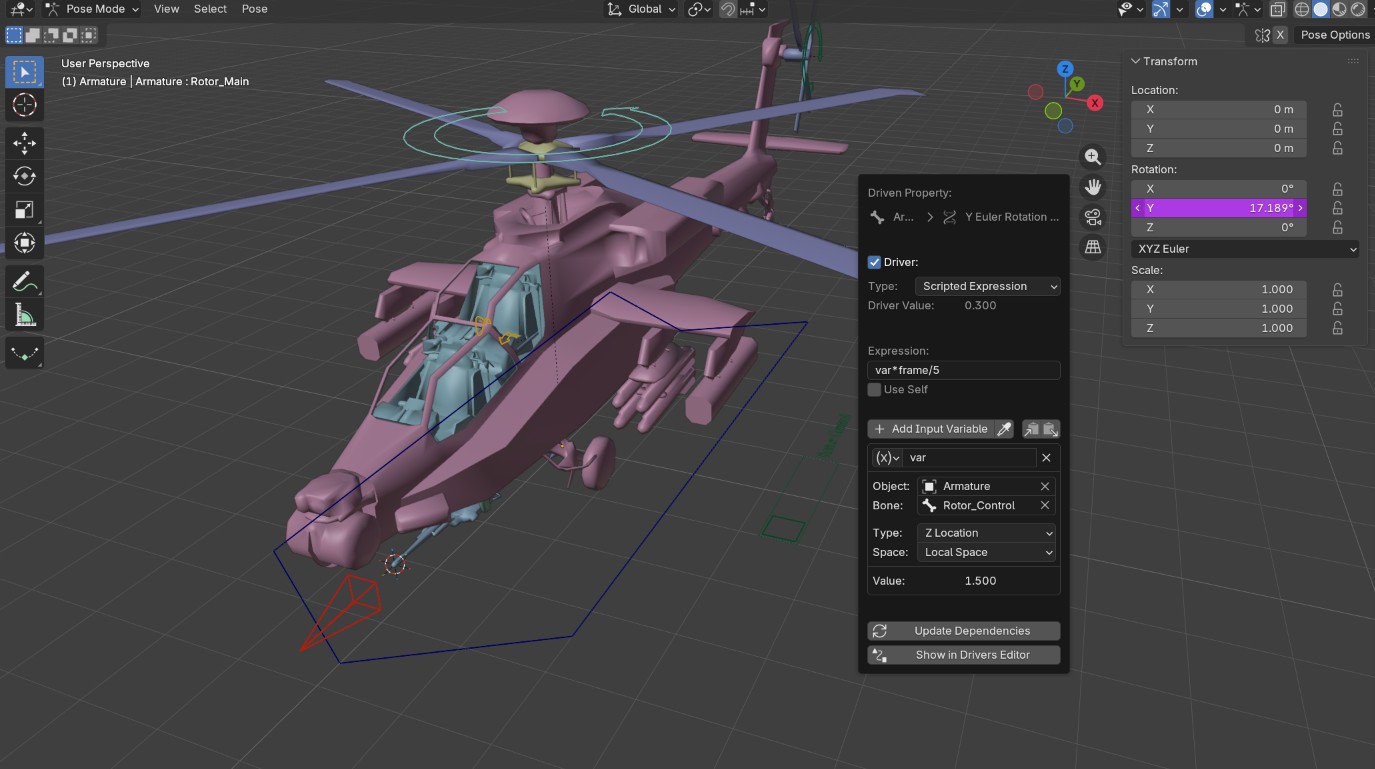Image resolution: width=1375 pixels, height=769 pixels.
Task: Click Show in Drivers Editor
Action: click(x=964, y=655)
